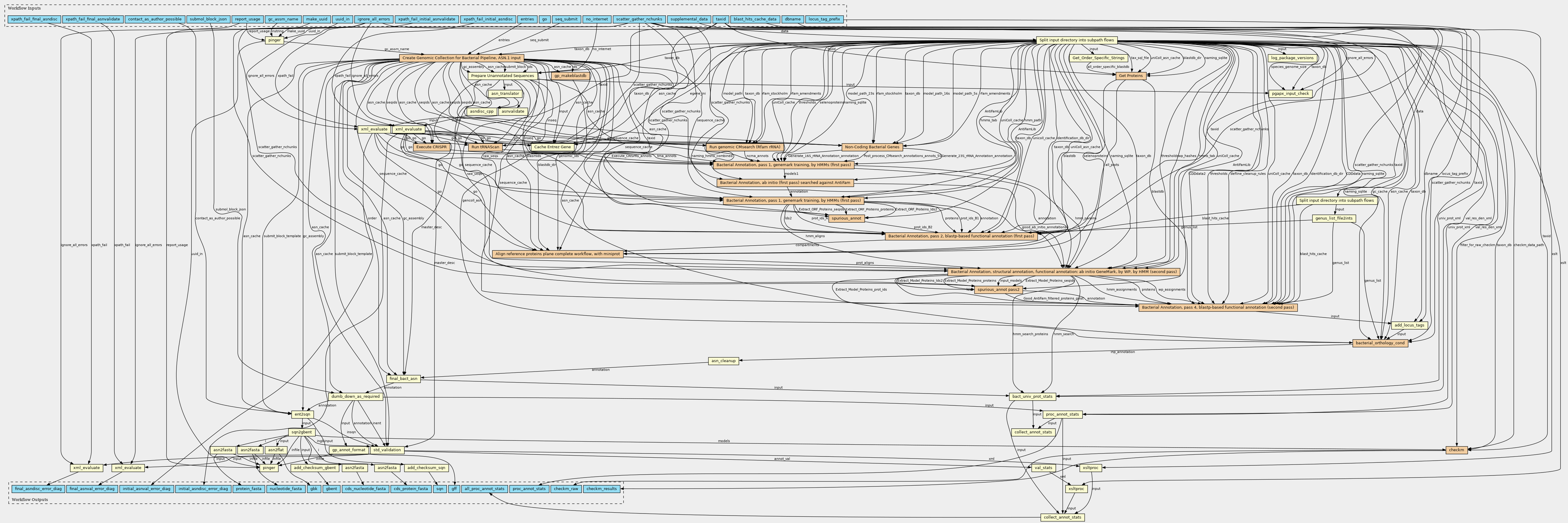Select the submol_block_json workflow input

[208, 19]
